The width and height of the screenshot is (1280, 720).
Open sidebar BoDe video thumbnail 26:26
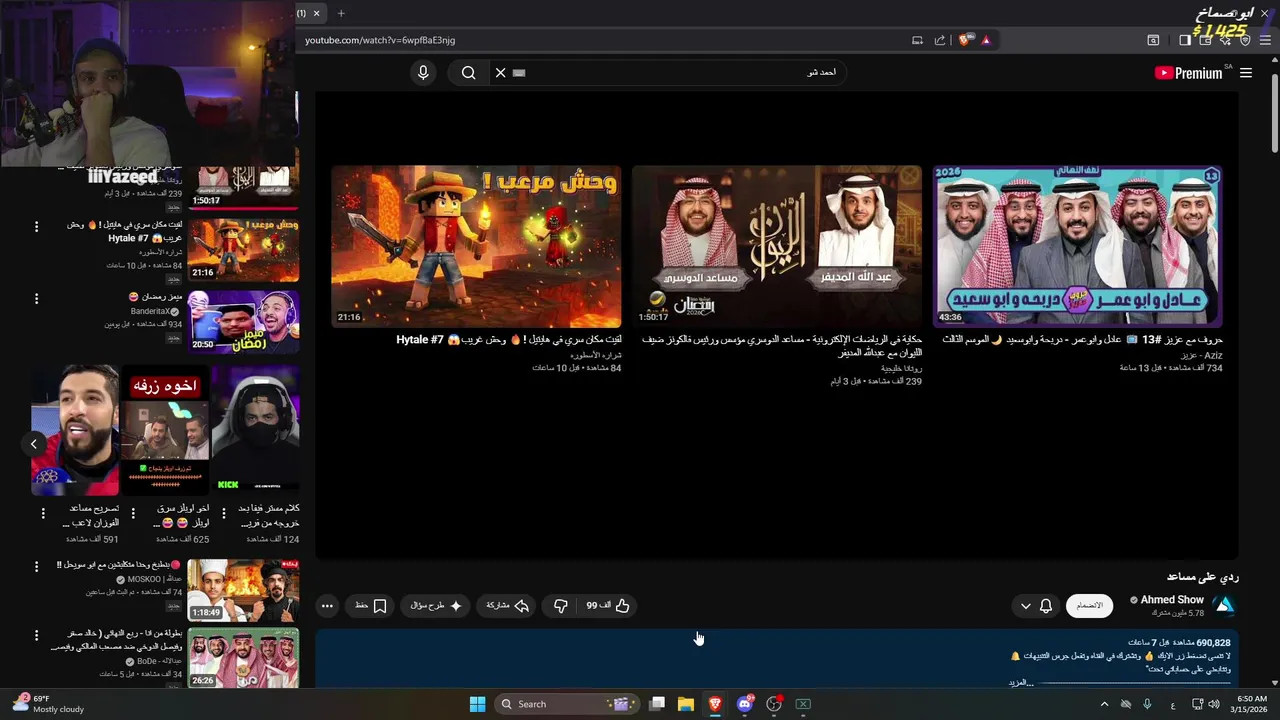tap(243, 658)
